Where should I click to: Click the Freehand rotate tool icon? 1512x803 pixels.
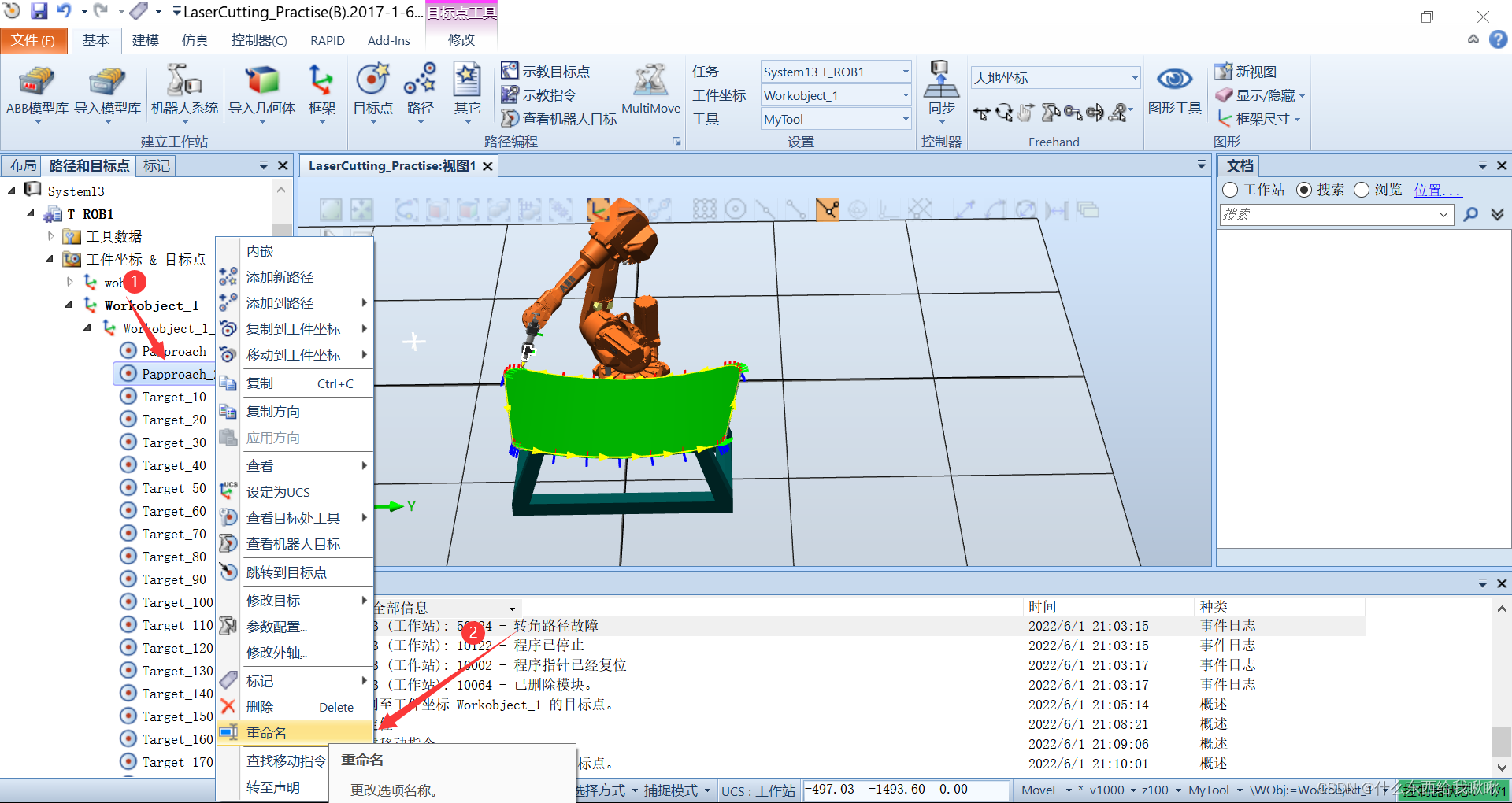point(1004,114)
